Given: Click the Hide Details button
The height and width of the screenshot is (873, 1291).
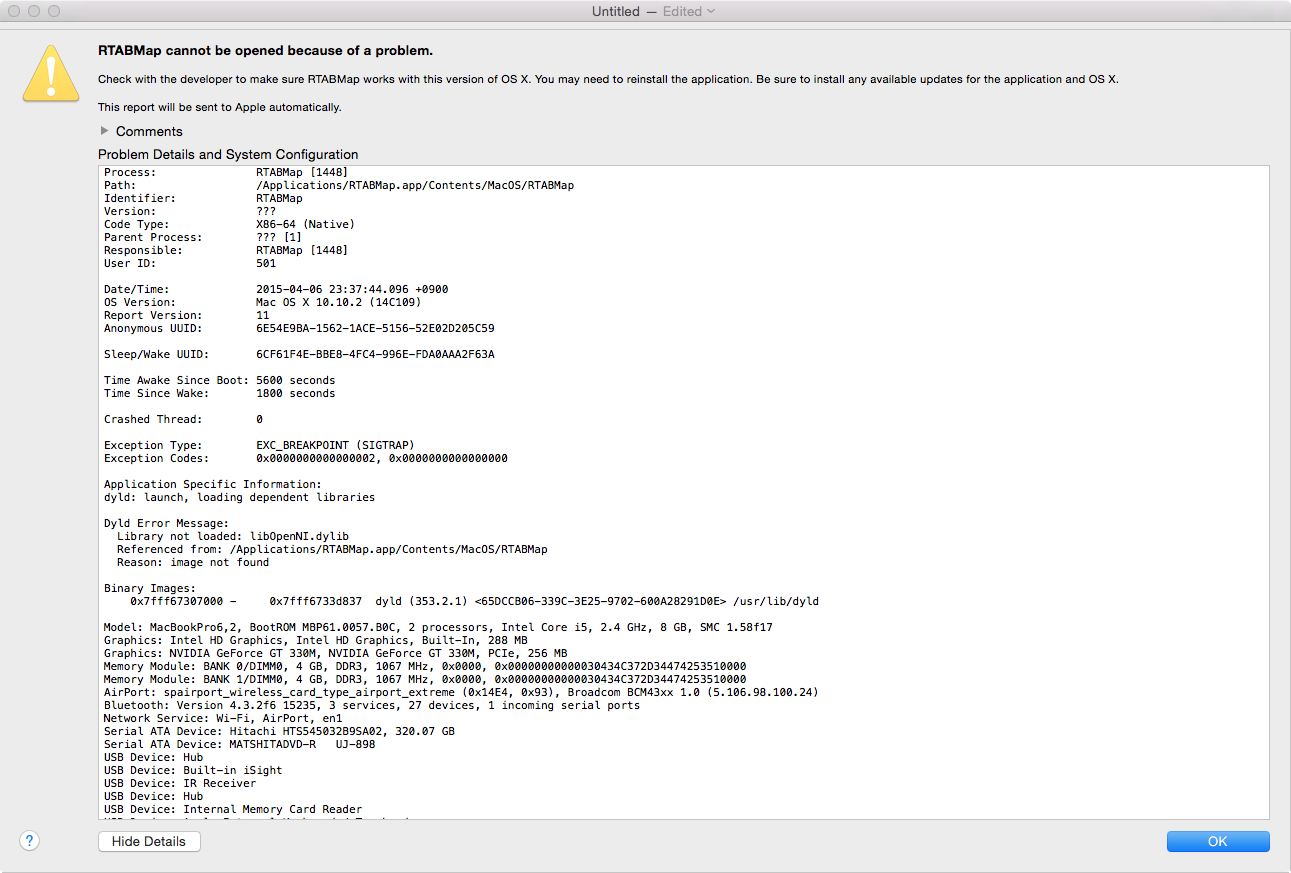Looking at the screenshot, I should [x=149, y=842].
